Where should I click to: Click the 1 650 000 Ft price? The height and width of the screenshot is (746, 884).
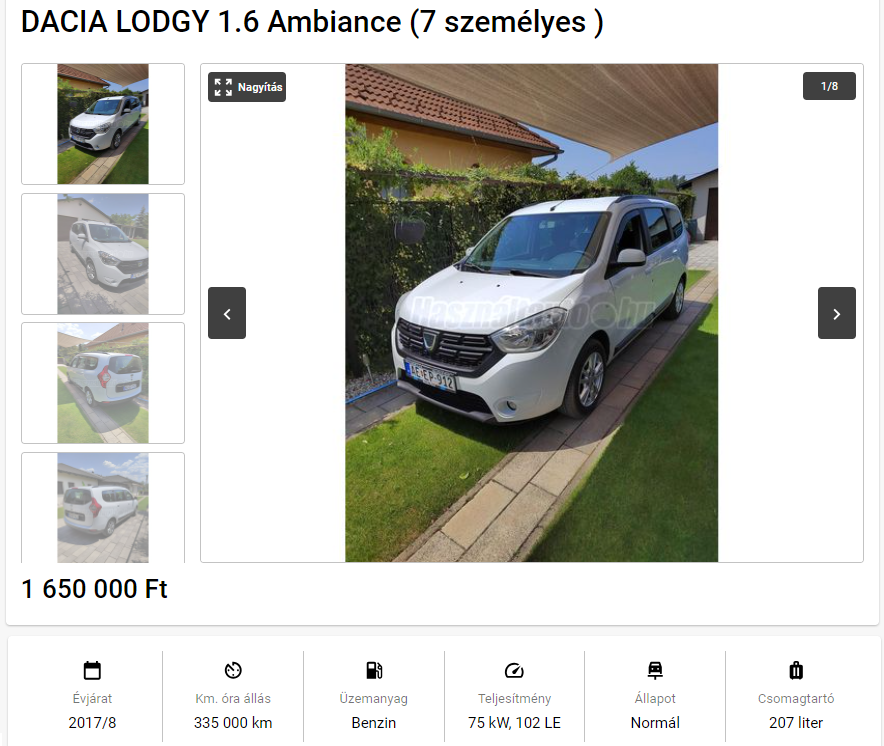point(94,589)
